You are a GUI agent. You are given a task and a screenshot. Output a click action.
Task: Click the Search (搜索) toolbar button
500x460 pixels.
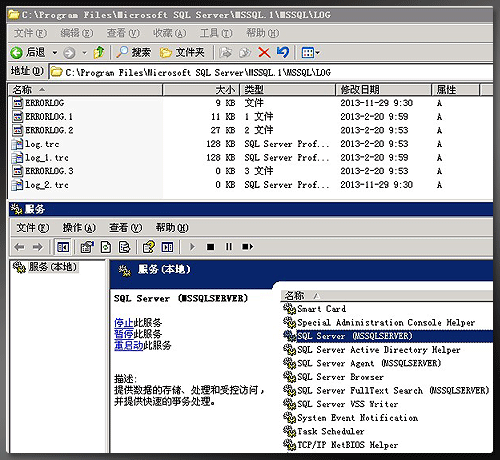(x=133, y=52)
